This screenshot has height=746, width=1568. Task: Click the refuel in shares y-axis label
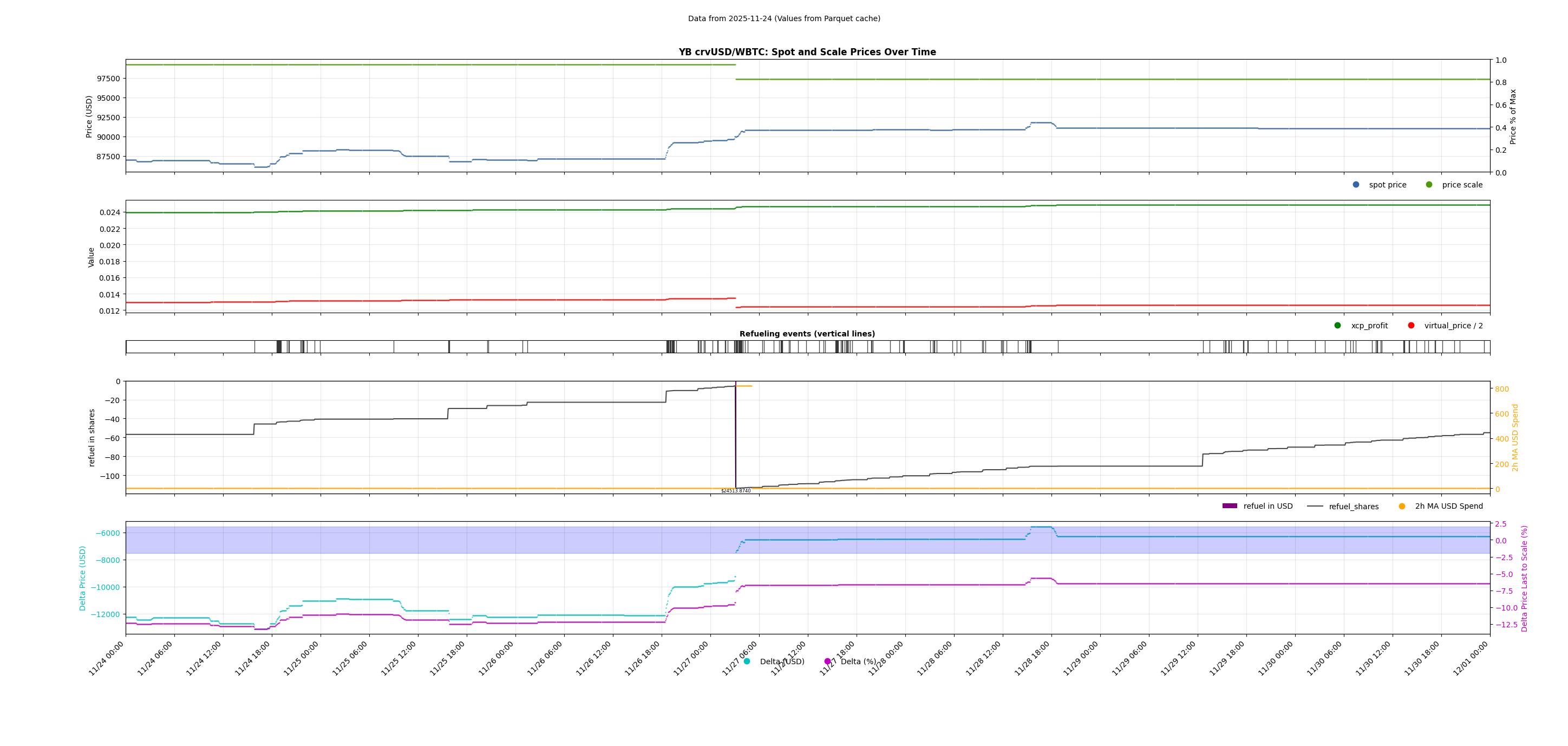point(92,437)
